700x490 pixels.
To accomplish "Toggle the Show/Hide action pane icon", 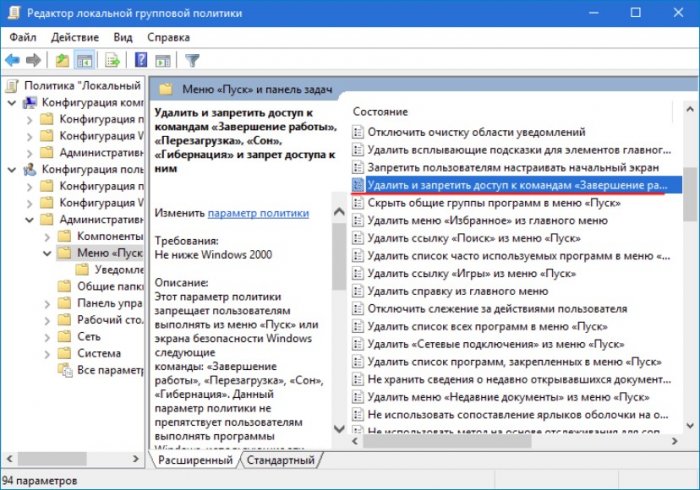I will 162,60.
